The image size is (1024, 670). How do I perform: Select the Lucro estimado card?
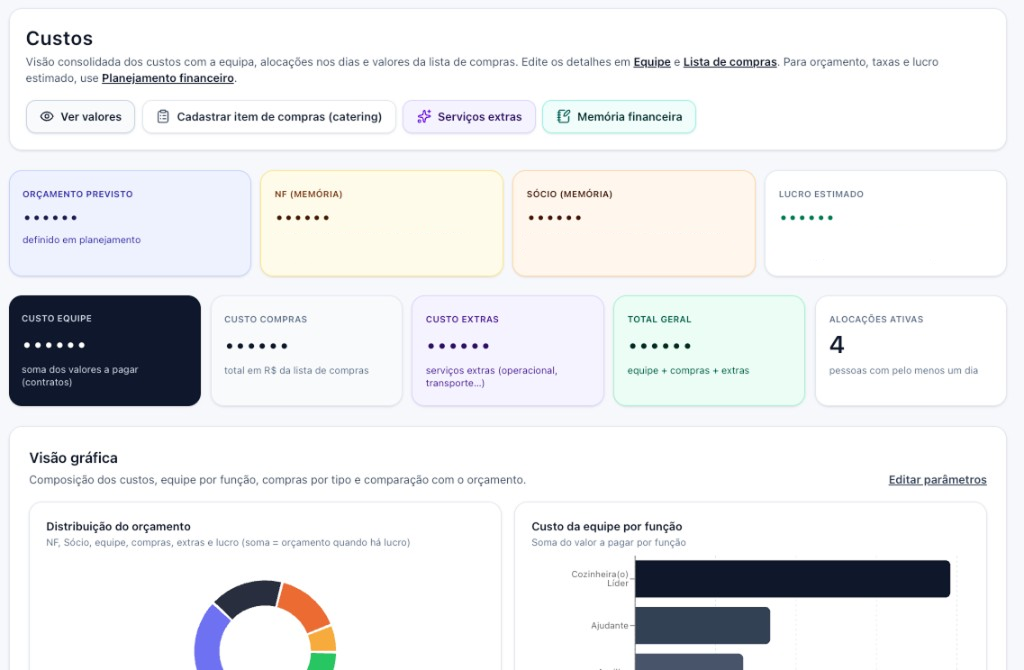coord(886,223)
